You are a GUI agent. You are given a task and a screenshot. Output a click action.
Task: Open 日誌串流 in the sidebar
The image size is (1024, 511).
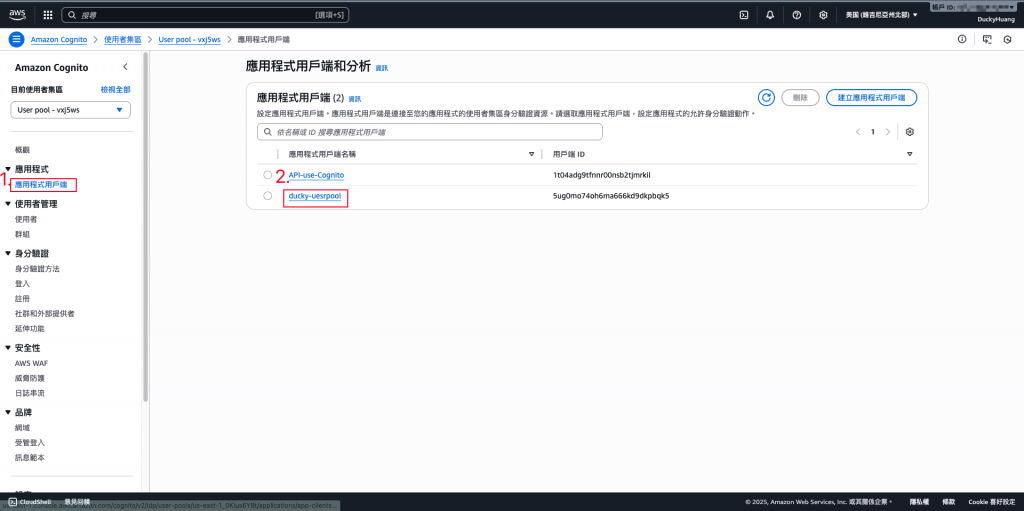[29, 393]
